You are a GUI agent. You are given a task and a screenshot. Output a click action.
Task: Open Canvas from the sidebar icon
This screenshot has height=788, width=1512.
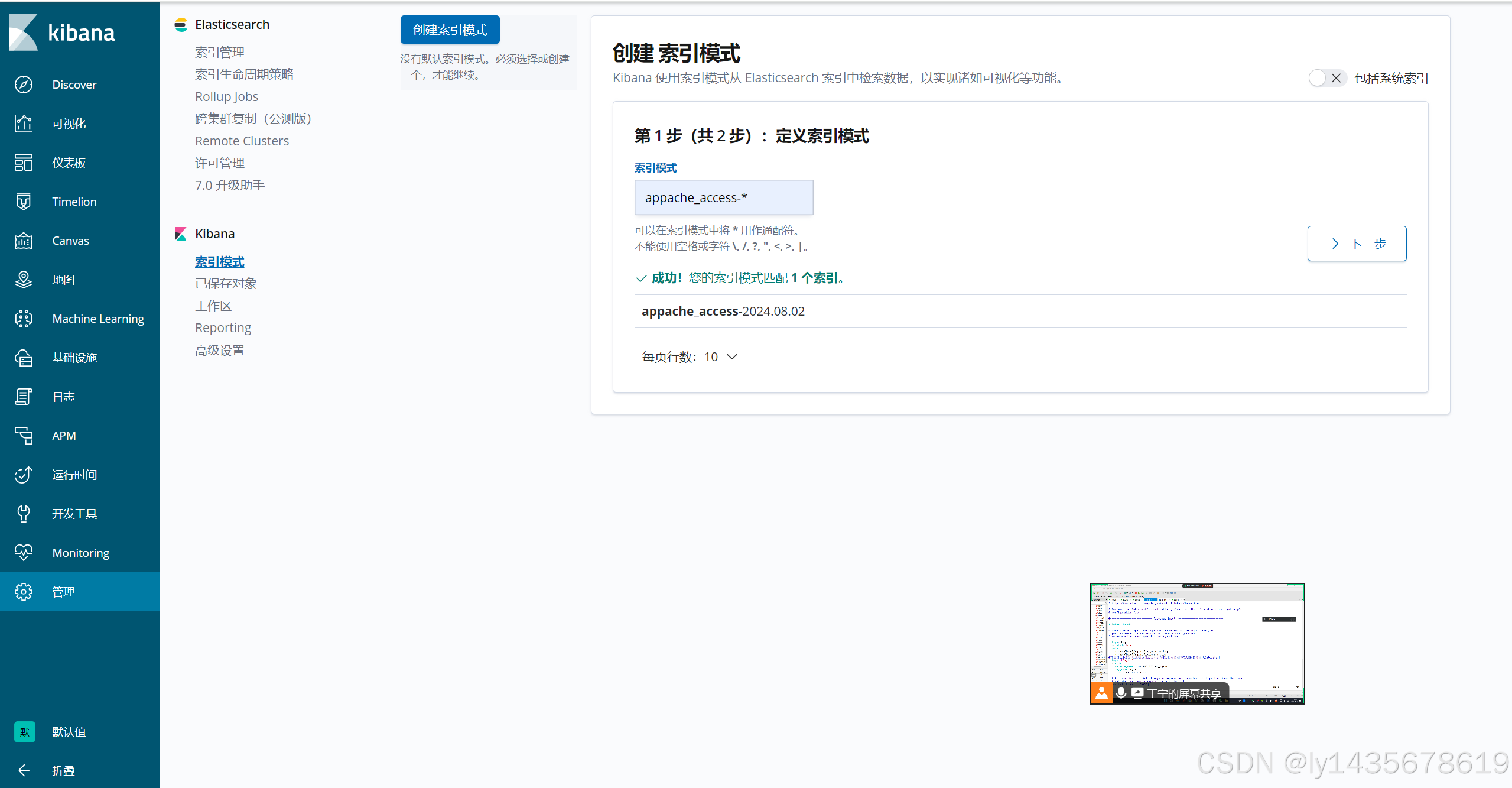click(x=24, y=241)
